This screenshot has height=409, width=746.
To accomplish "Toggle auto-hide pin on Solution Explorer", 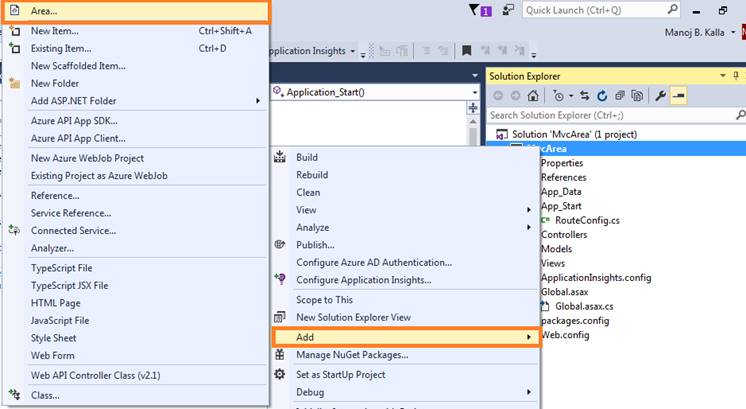I will [722, 76].
